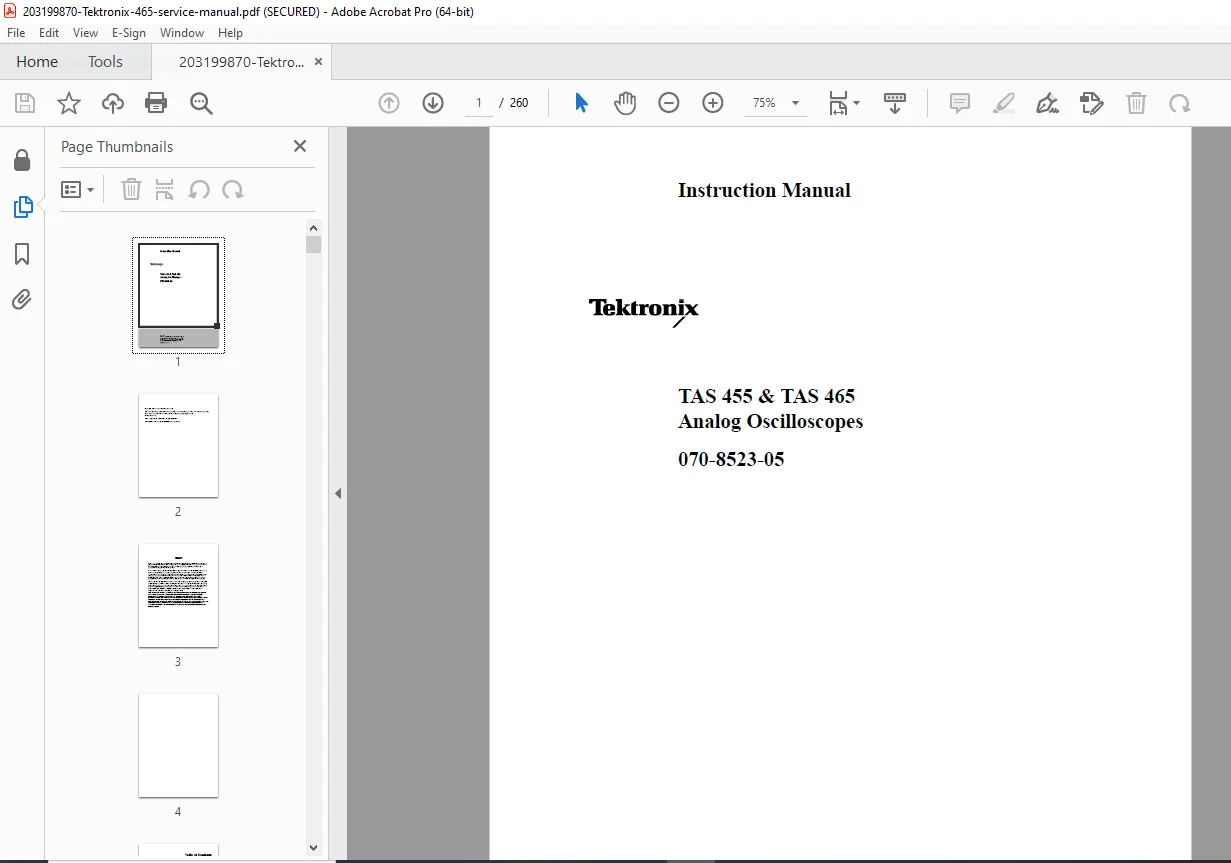This screenshot has height=863, width=1231.
Task: Select page 1 thumbnail
Action: click(178, 295)
